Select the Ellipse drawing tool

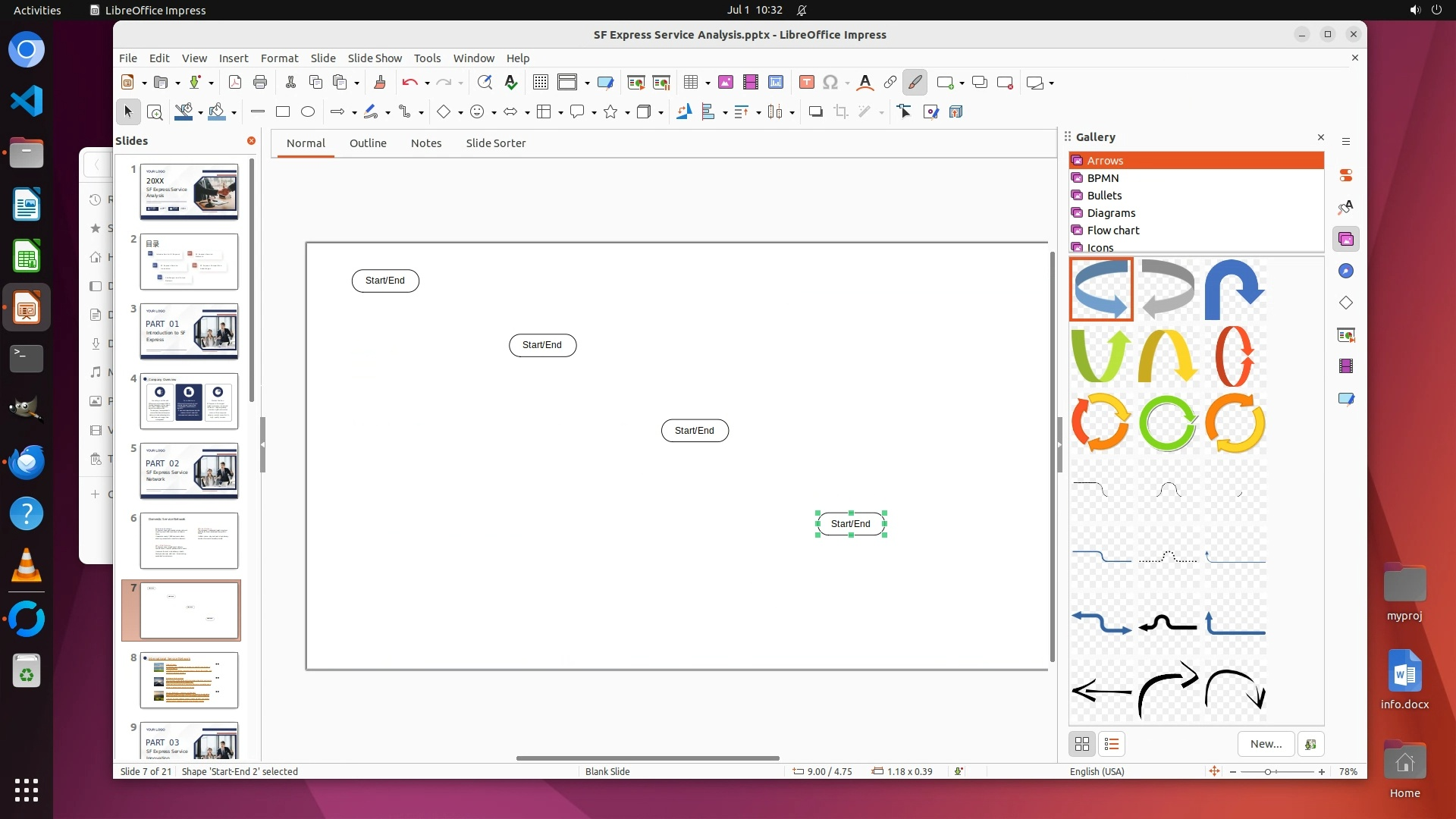click(308, 112)
